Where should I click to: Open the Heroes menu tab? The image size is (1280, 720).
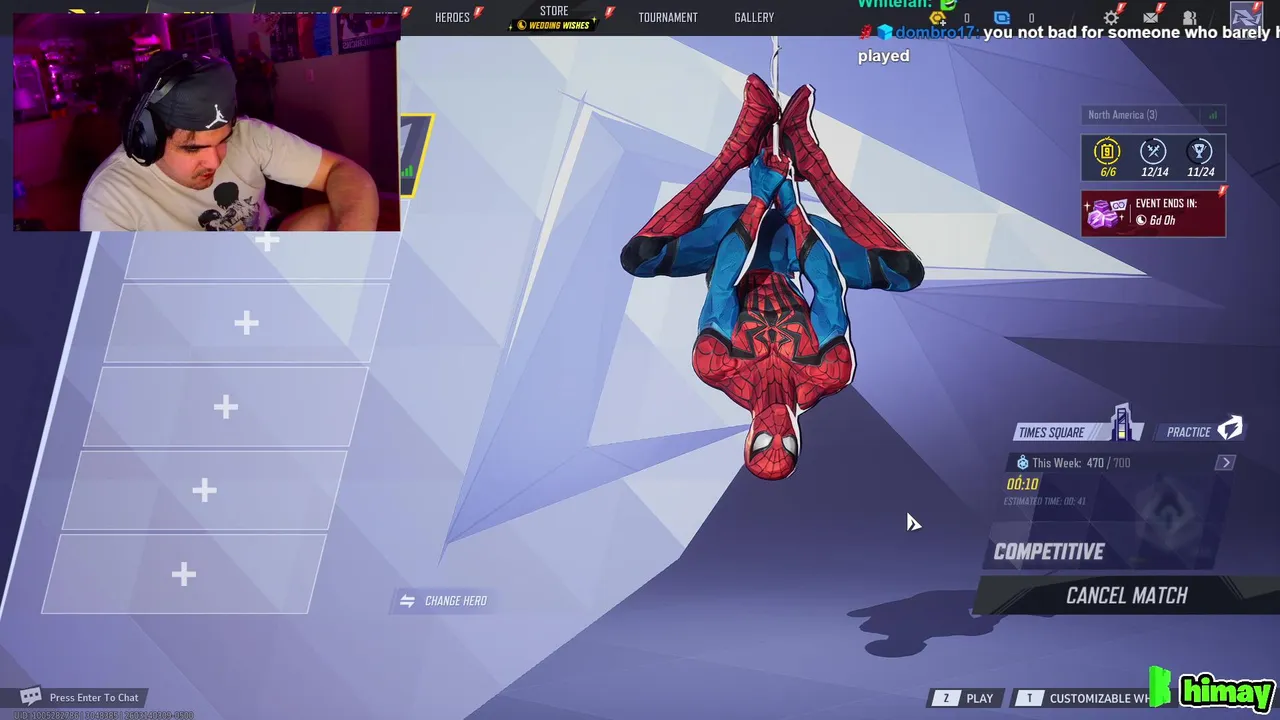452,17
